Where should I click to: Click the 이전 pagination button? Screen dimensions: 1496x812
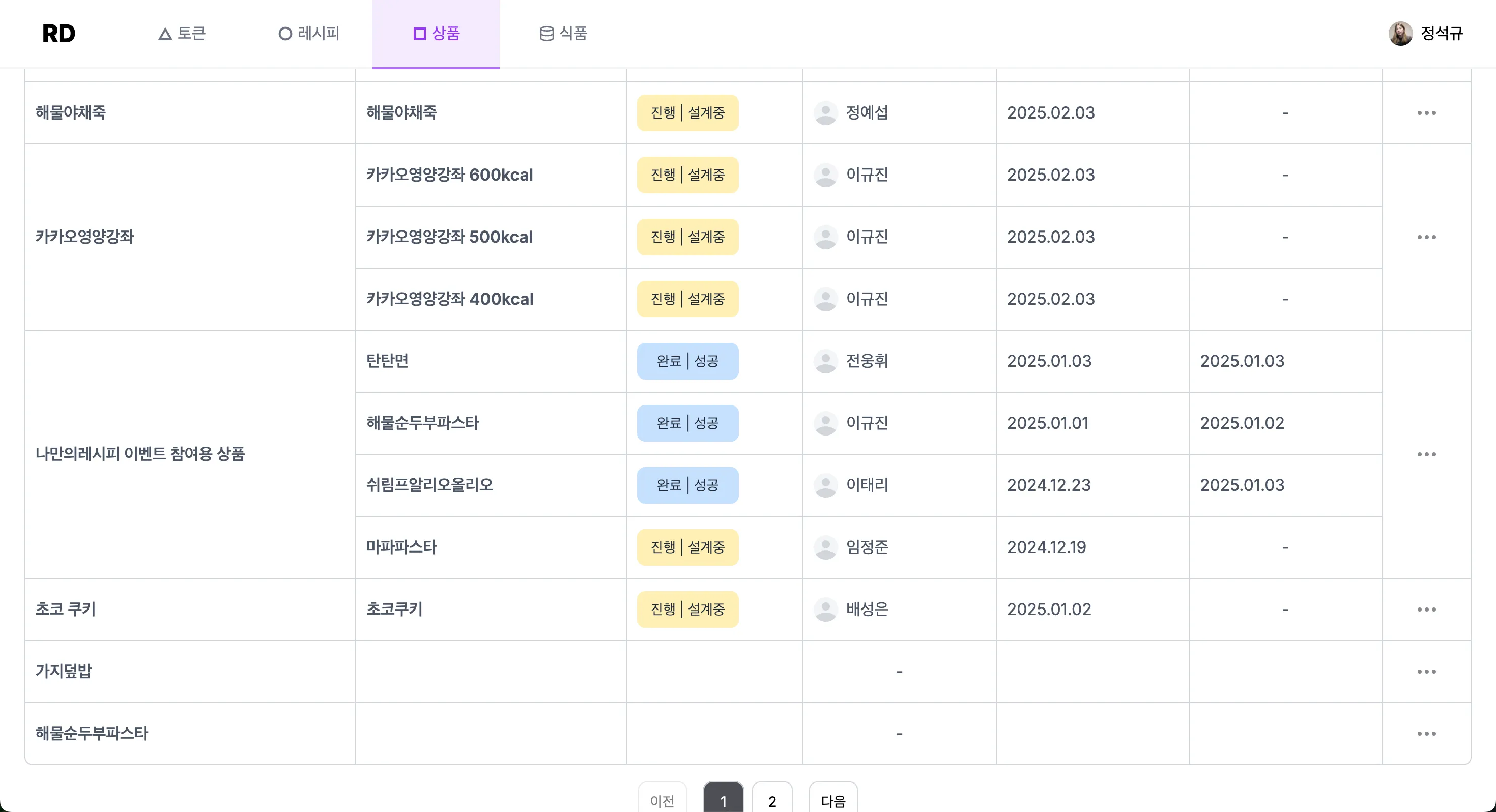(662, 800)
